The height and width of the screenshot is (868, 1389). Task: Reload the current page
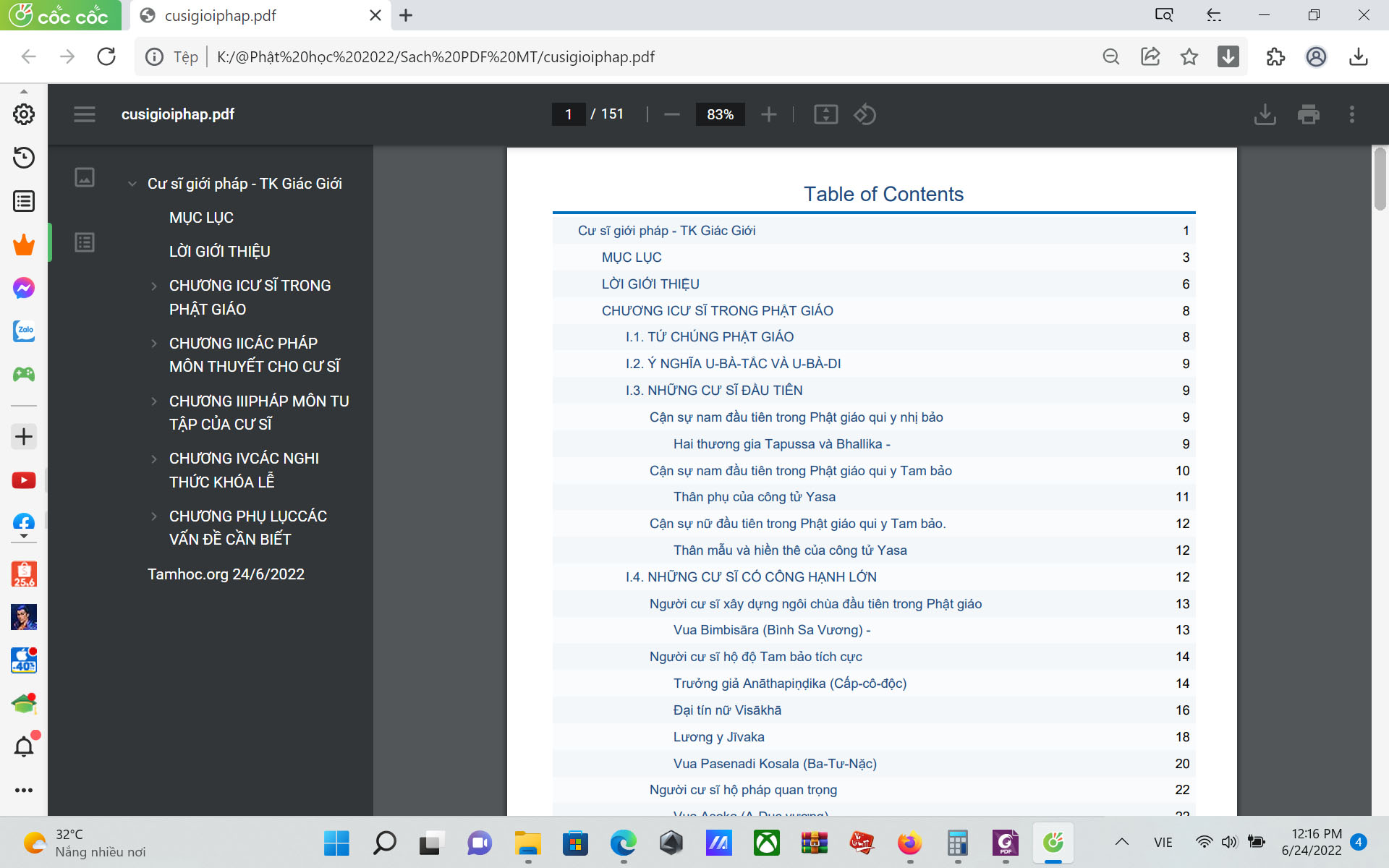point(106,56)
